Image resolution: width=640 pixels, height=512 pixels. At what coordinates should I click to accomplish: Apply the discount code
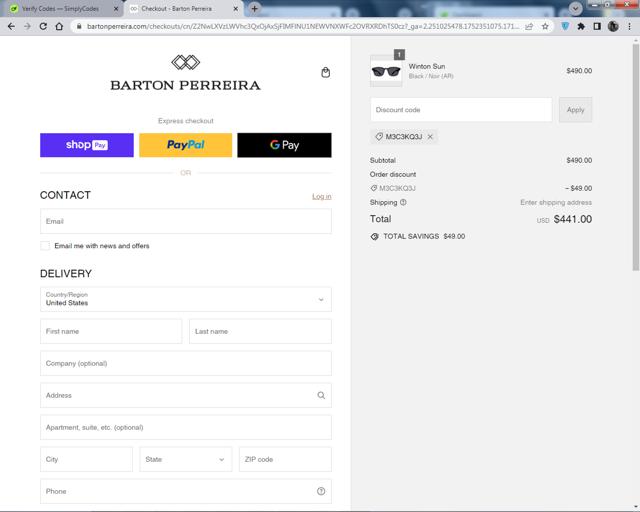tap(576, 109)
